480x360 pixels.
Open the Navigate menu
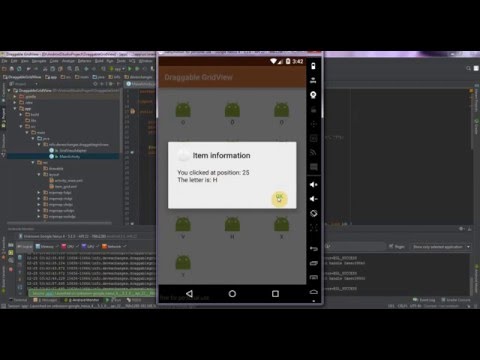tap(39, 61)
